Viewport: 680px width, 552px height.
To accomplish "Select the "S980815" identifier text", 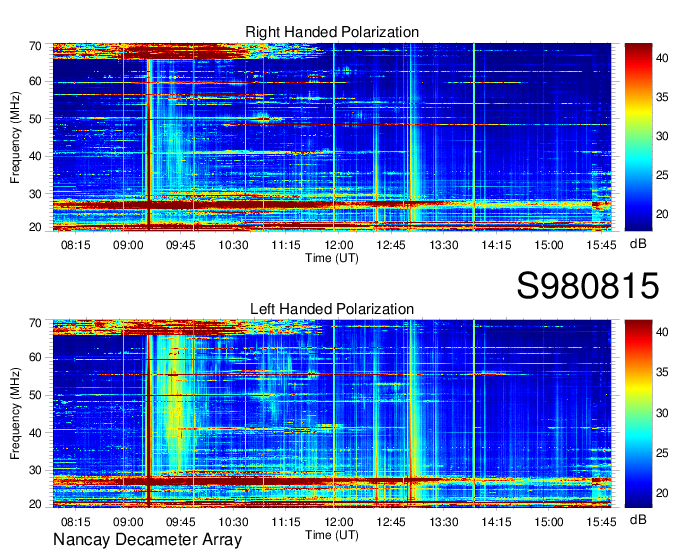I will pyautogui.click(x=588, y=286).
